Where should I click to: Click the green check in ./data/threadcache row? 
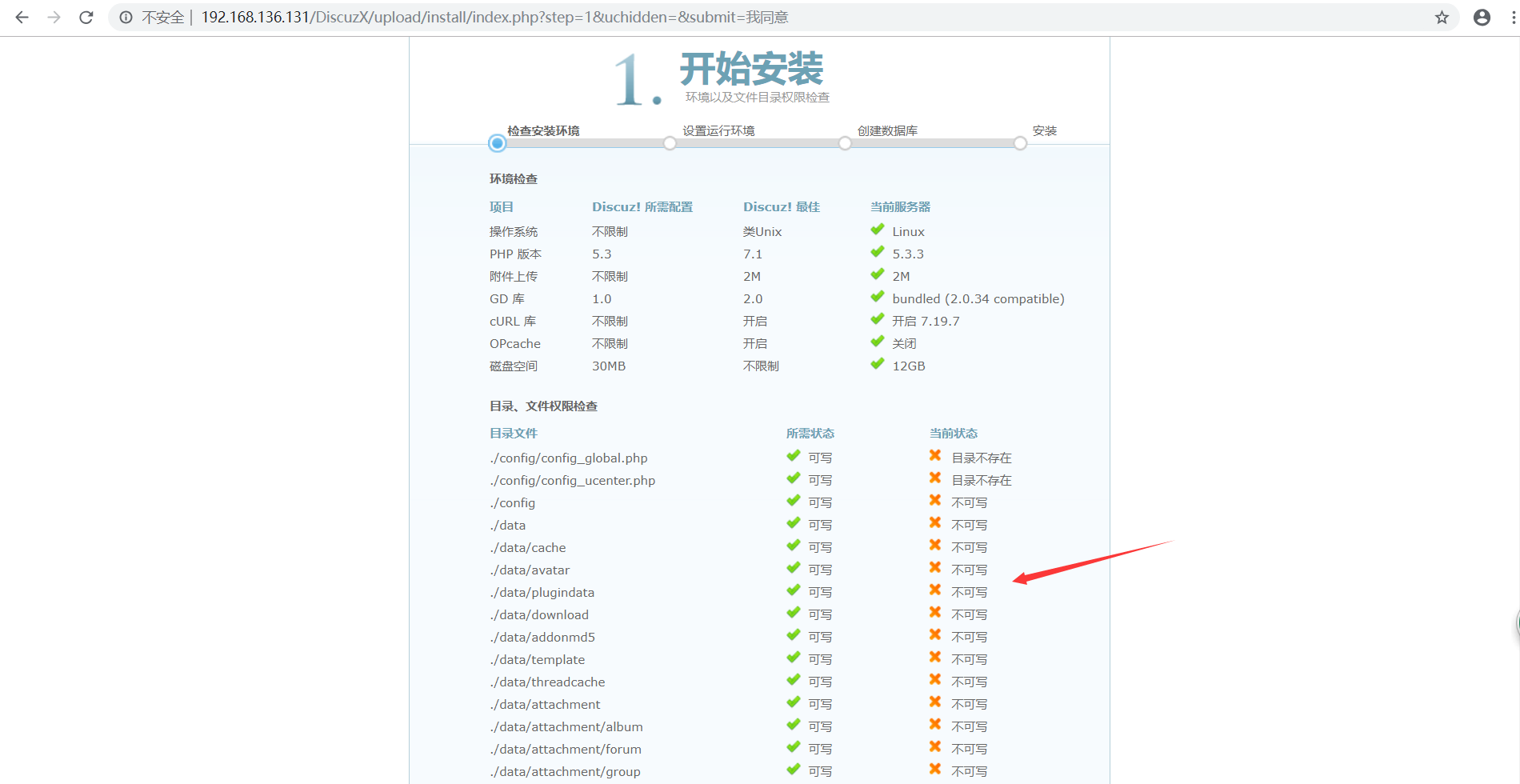(x=793, y=680)
